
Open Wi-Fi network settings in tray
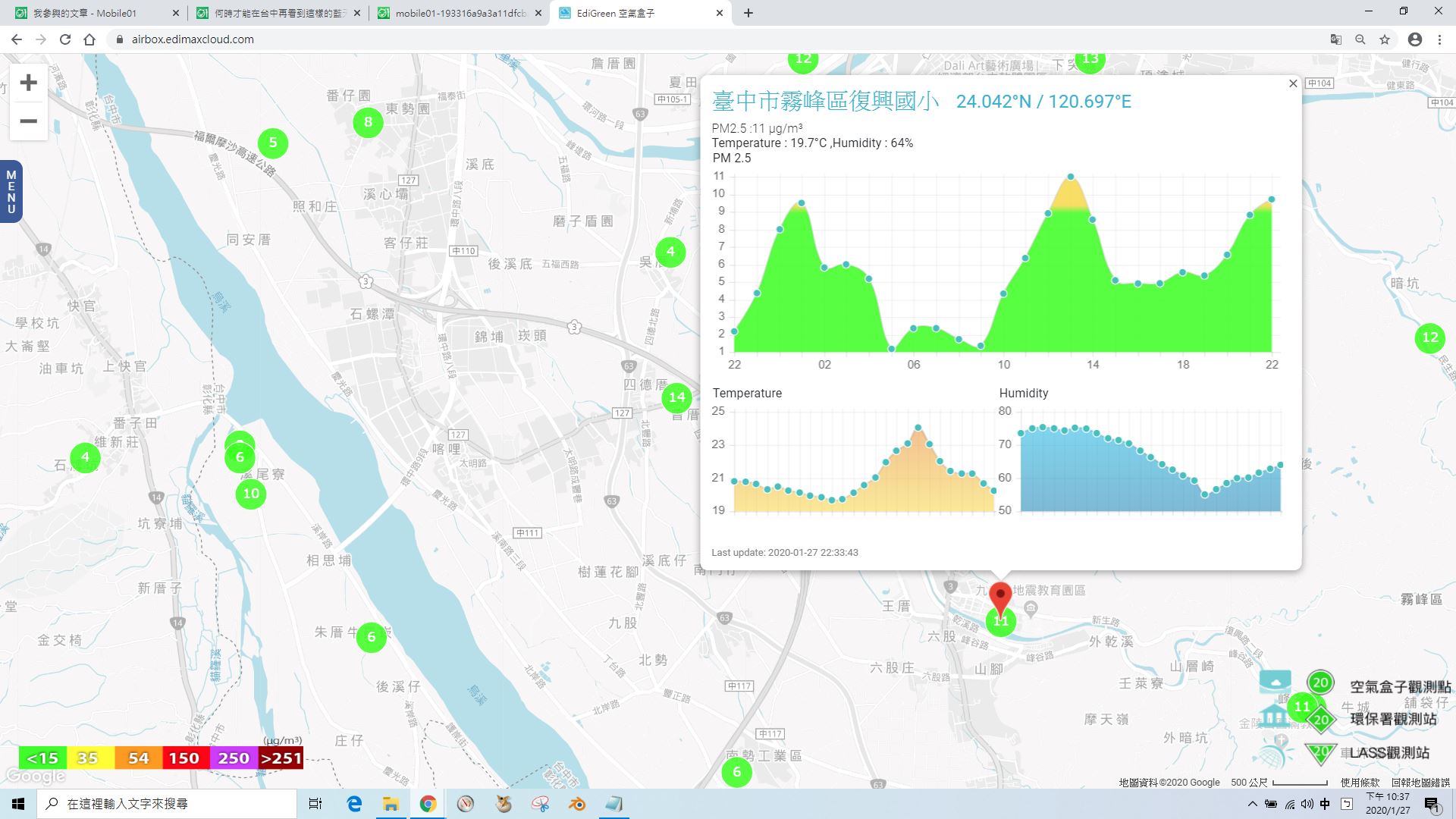click(1289, 804)
